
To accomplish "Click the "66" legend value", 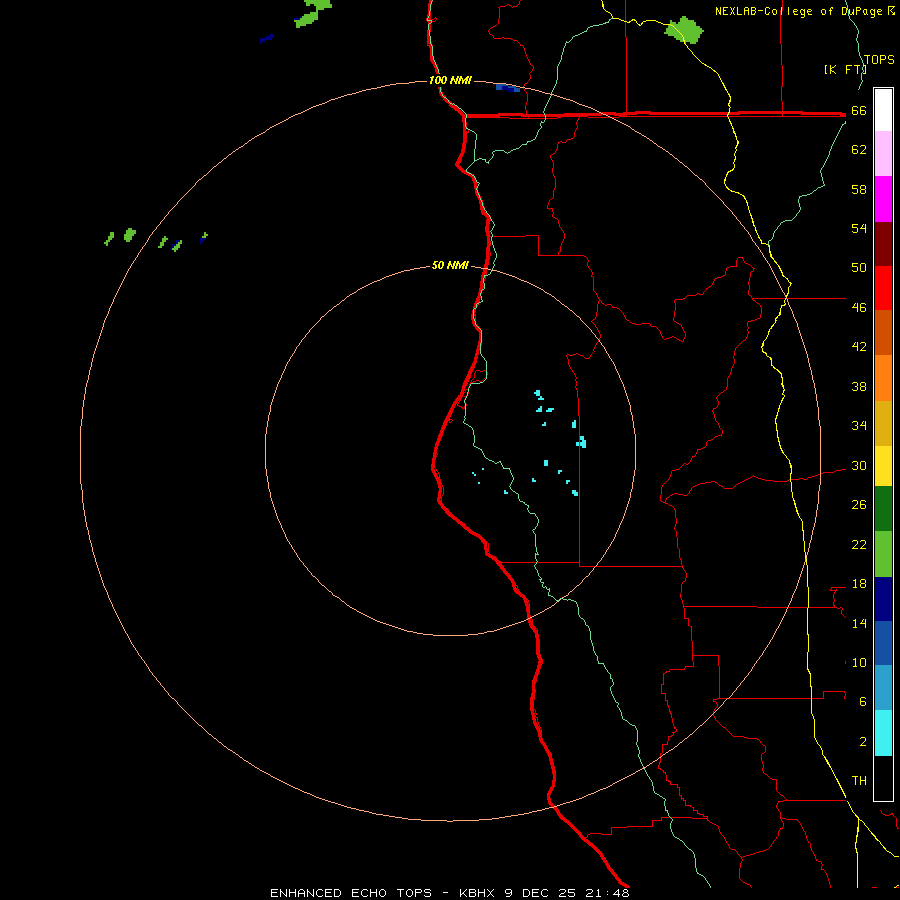I will click(859, 110).
